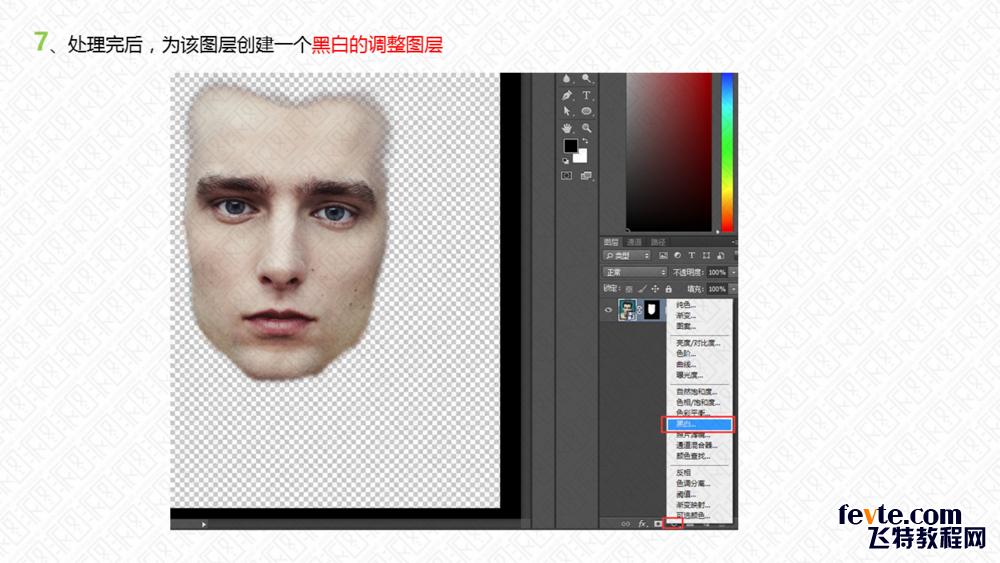Click the adjustment layer icon in Layers footer
This screenshot has height=563, width=1000.
point(673,523)
